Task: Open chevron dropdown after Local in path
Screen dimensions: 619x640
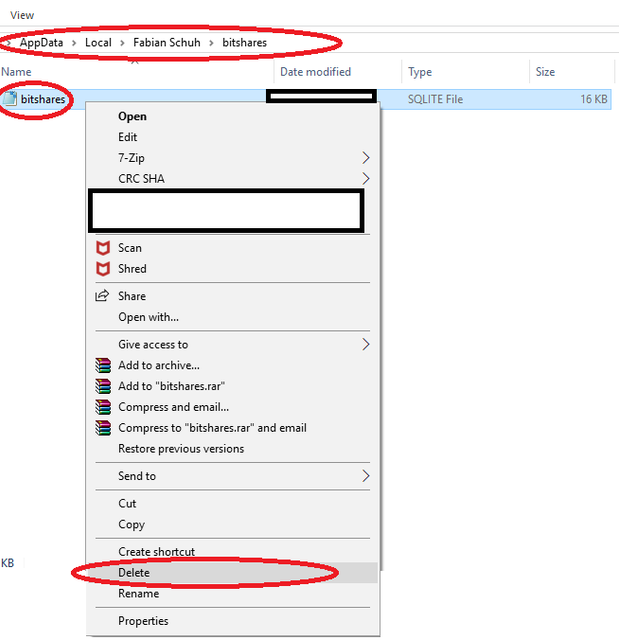Action: [x=122, y=43]
